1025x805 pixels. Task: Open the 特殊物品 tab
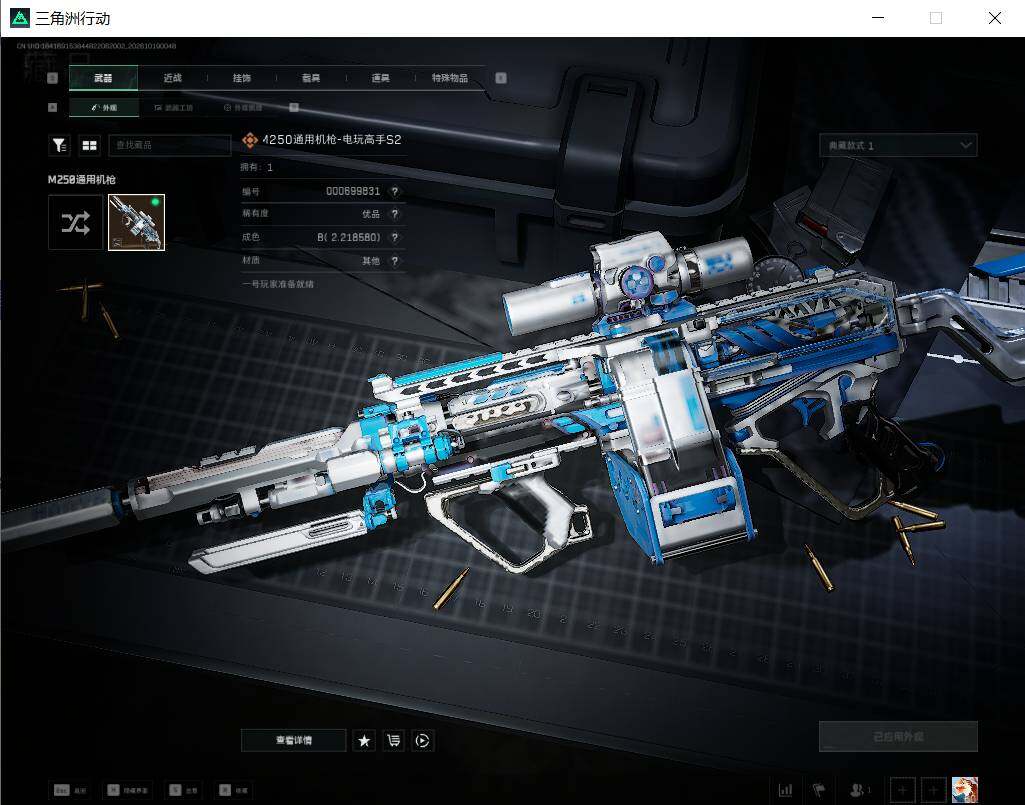pyautogui.click(x=450, y=78)
